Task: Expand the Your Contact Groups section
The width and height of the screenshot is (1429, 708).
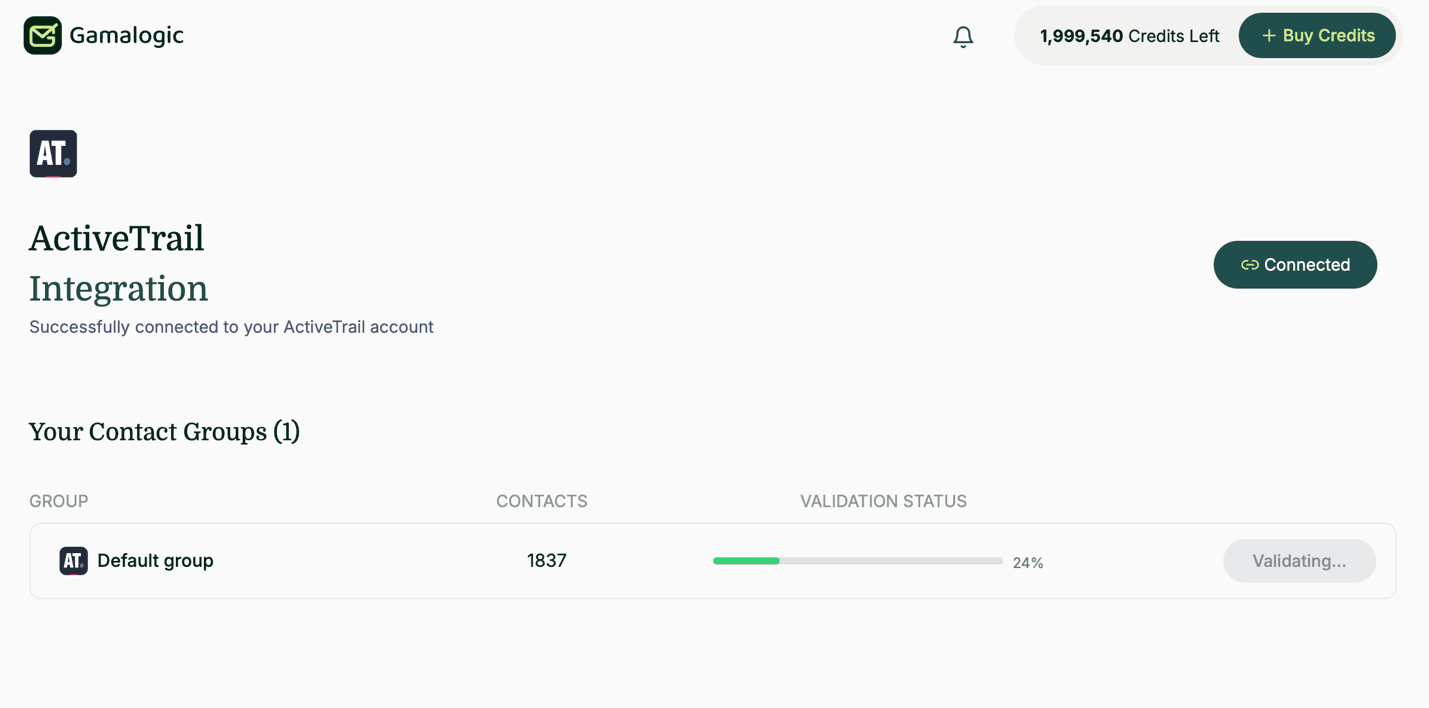Action: click(164, 431)
